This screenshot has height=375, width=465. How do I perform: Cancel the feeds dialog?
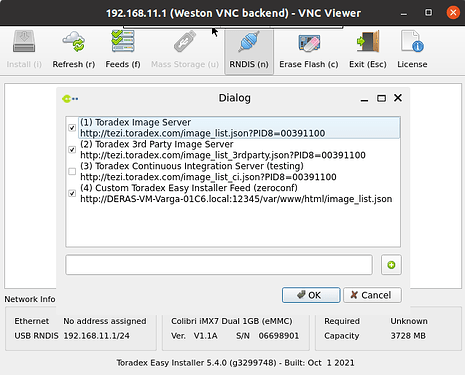[x=372, y=295]
